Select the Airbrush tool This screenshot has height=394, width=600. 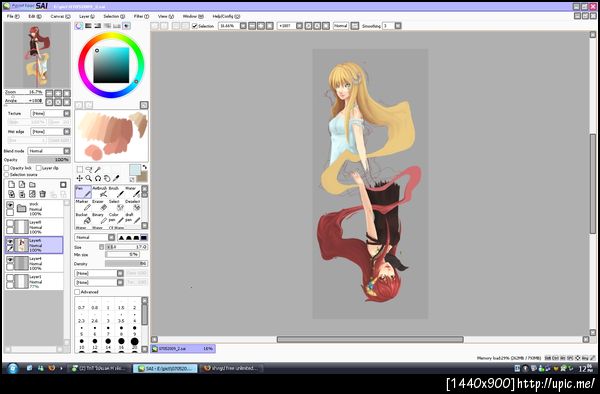100,192
